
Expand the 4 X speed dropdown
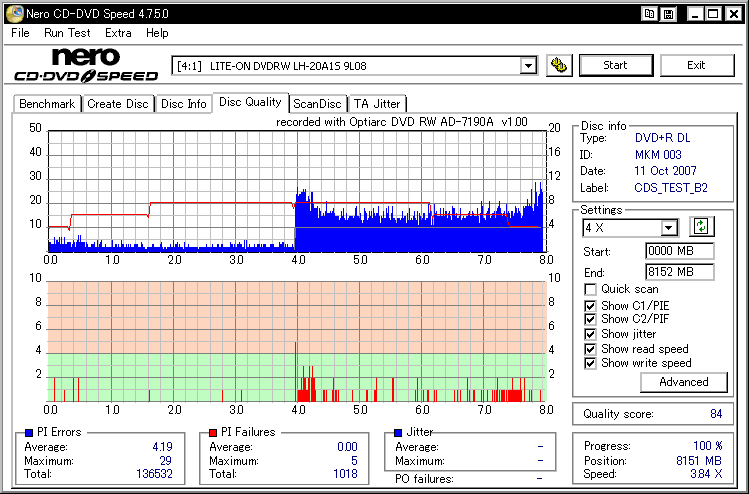[x=669, y=227]
